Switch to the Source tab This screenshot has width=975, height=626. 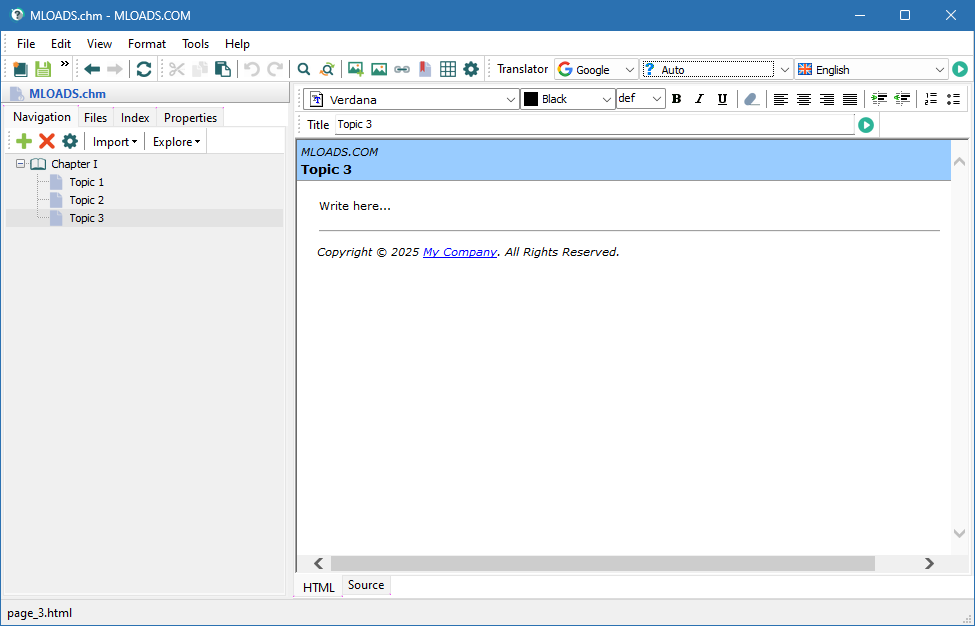[366, 585]
